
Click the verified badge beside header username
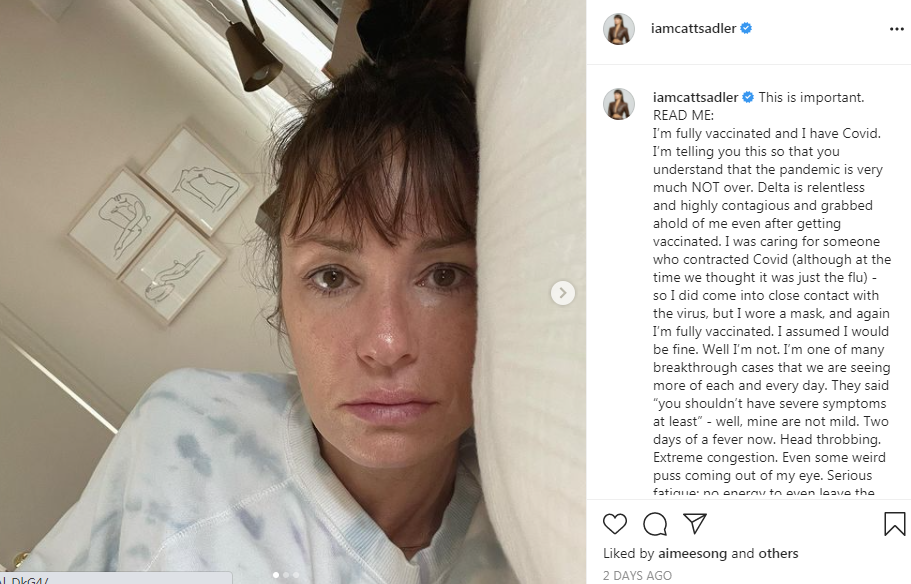746,28
